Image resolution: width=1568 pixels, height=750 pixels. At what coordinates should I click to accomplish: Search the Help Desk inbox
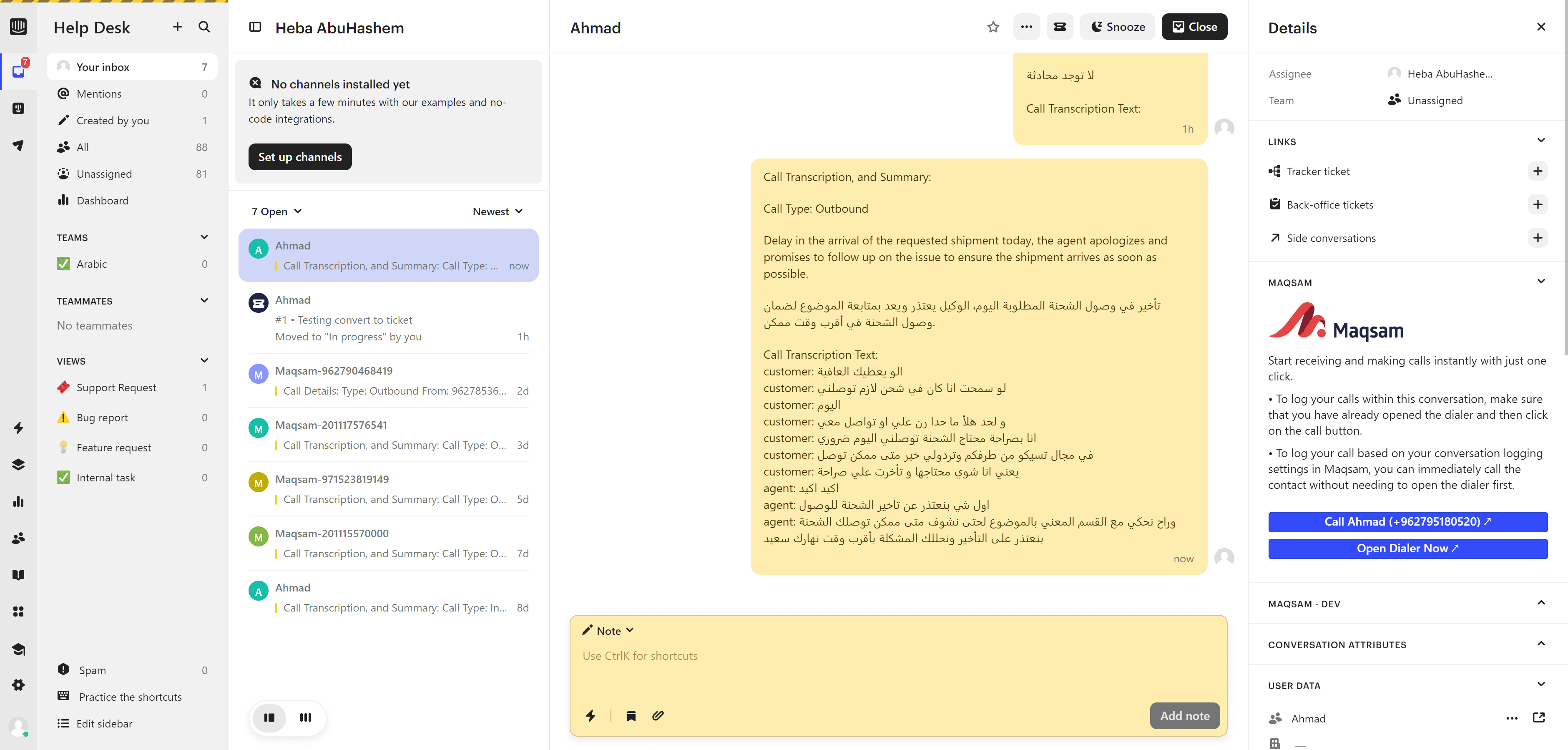pos(204,27)
